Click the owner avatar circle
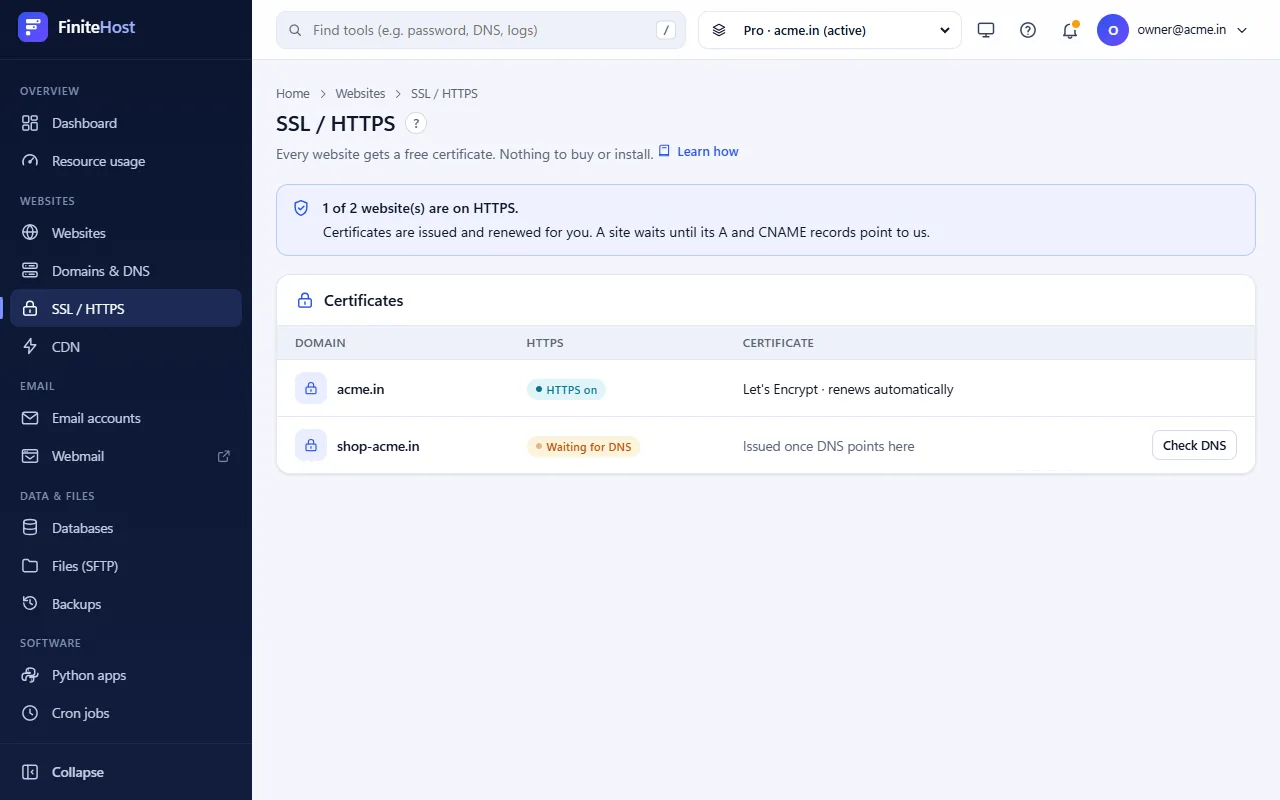The image size is (1280, 800). [1113, 30]
